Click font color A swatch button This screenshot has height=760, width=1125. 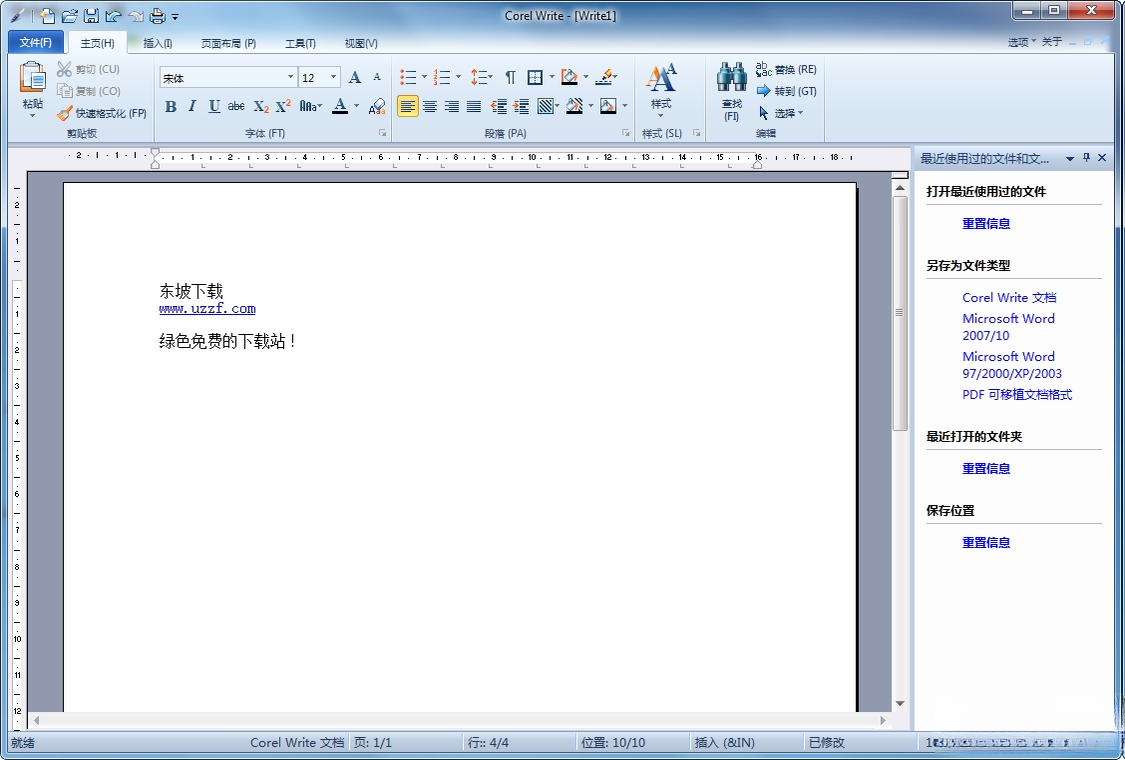point(340,107)
